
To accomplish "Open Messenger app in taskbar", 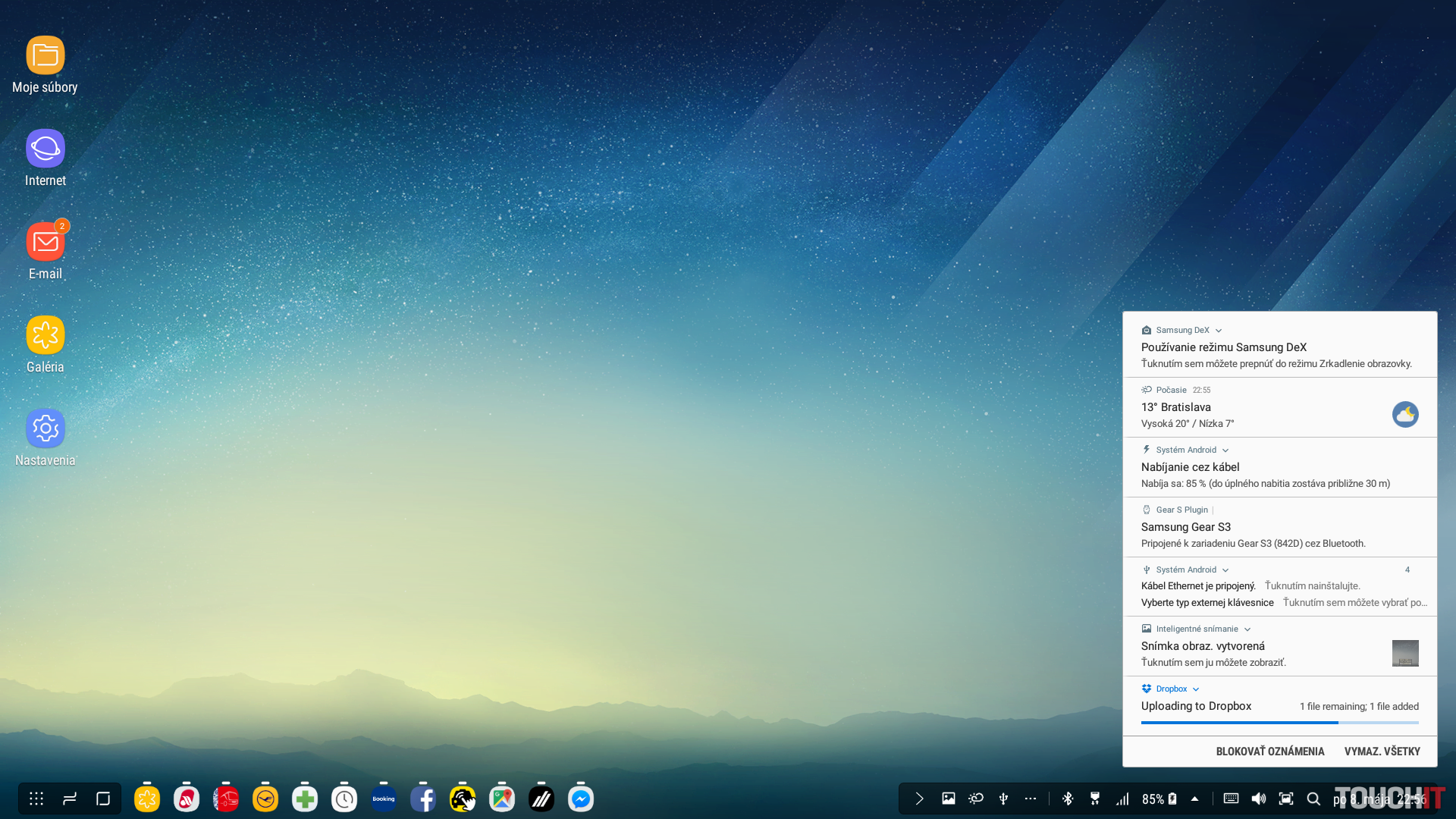I will [581, 799].
